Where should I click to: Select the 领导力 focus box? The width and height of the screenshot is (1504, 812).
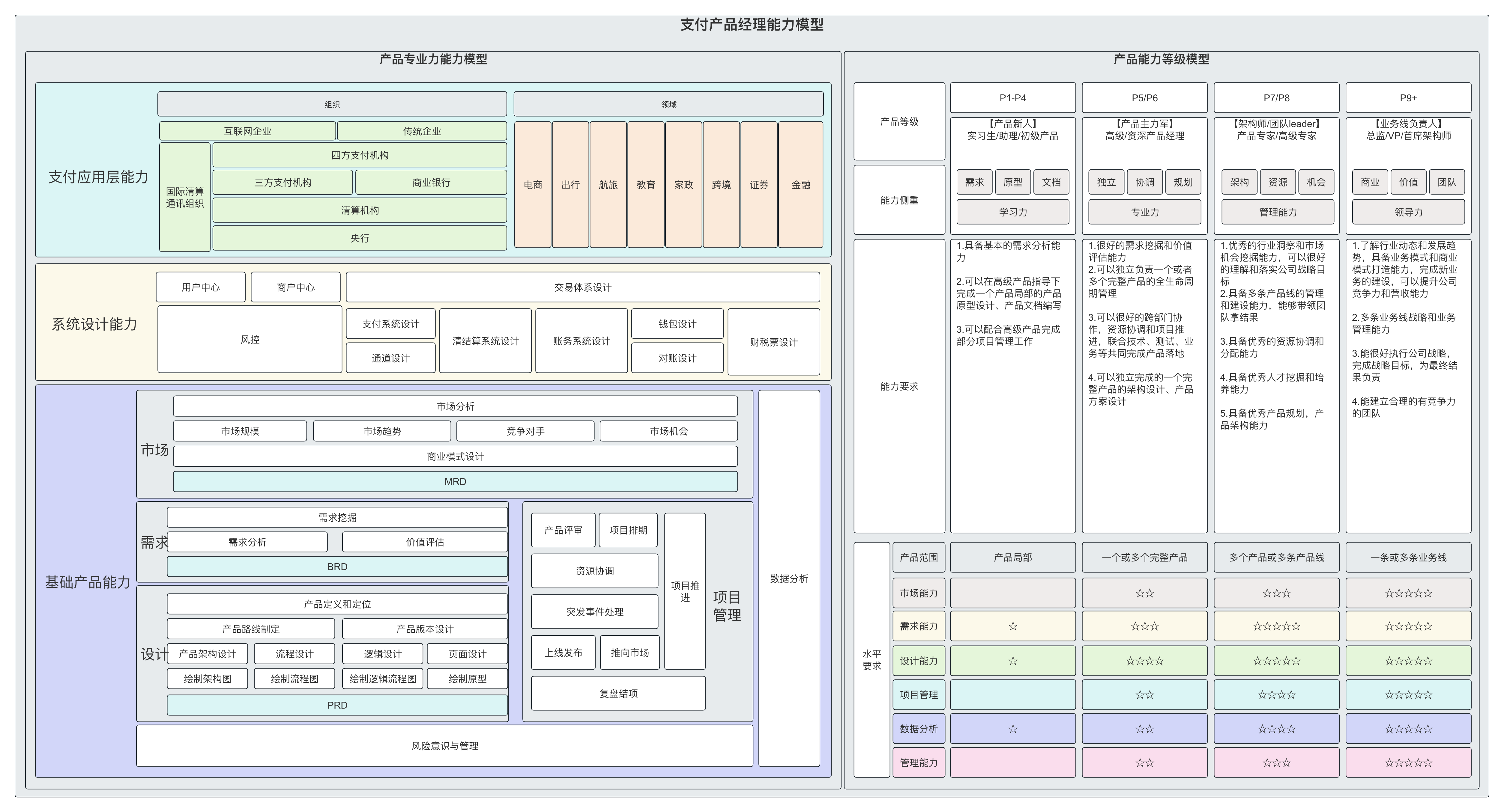[x=1408, y=212]
